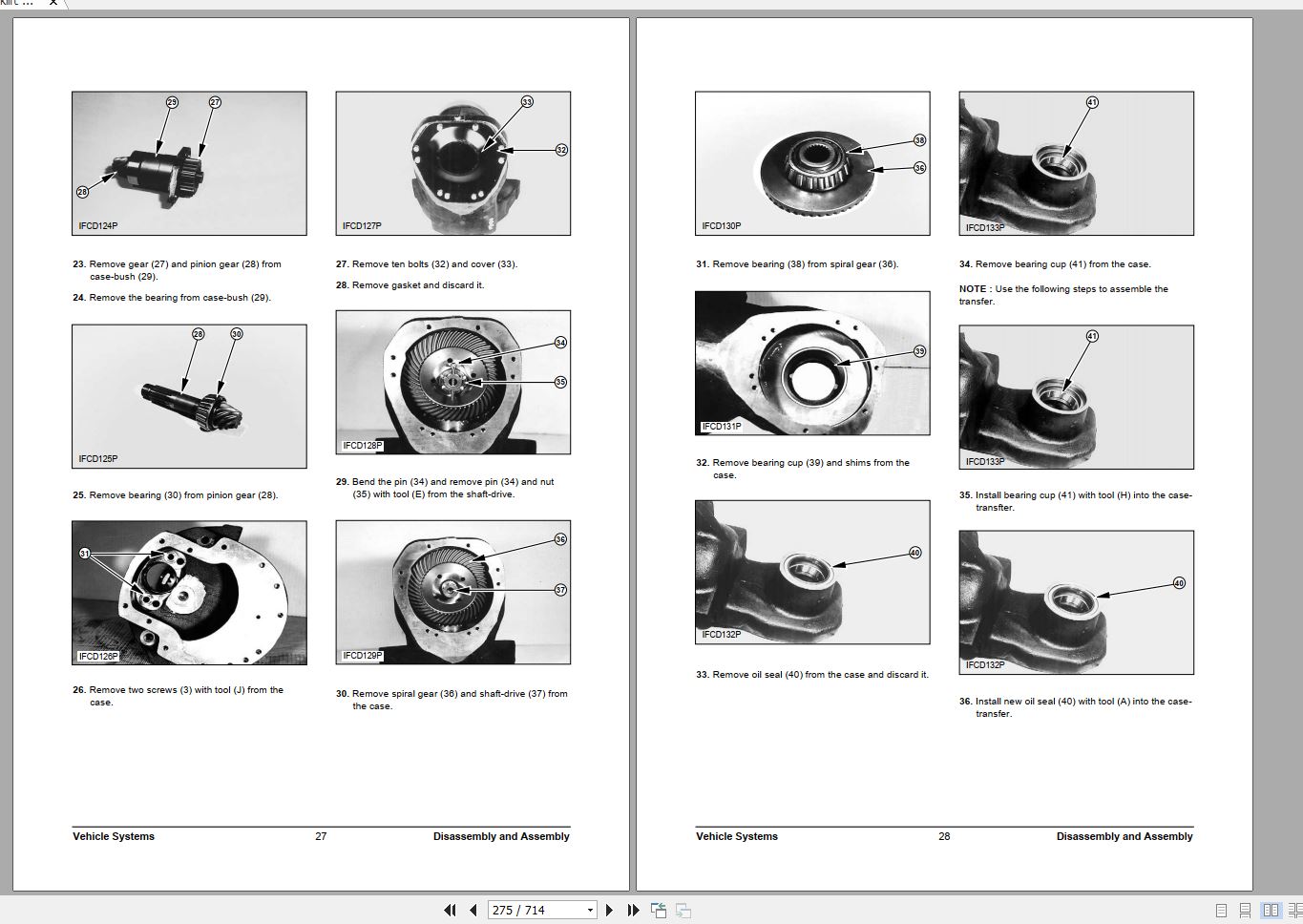Go to the previous page

tap(473, 910)
